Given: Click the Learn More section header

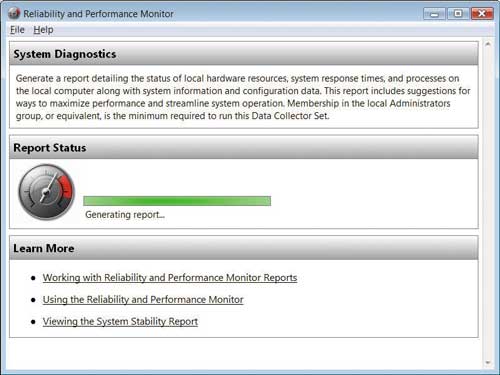Looking at the screenshot, I should coord(244,248).
